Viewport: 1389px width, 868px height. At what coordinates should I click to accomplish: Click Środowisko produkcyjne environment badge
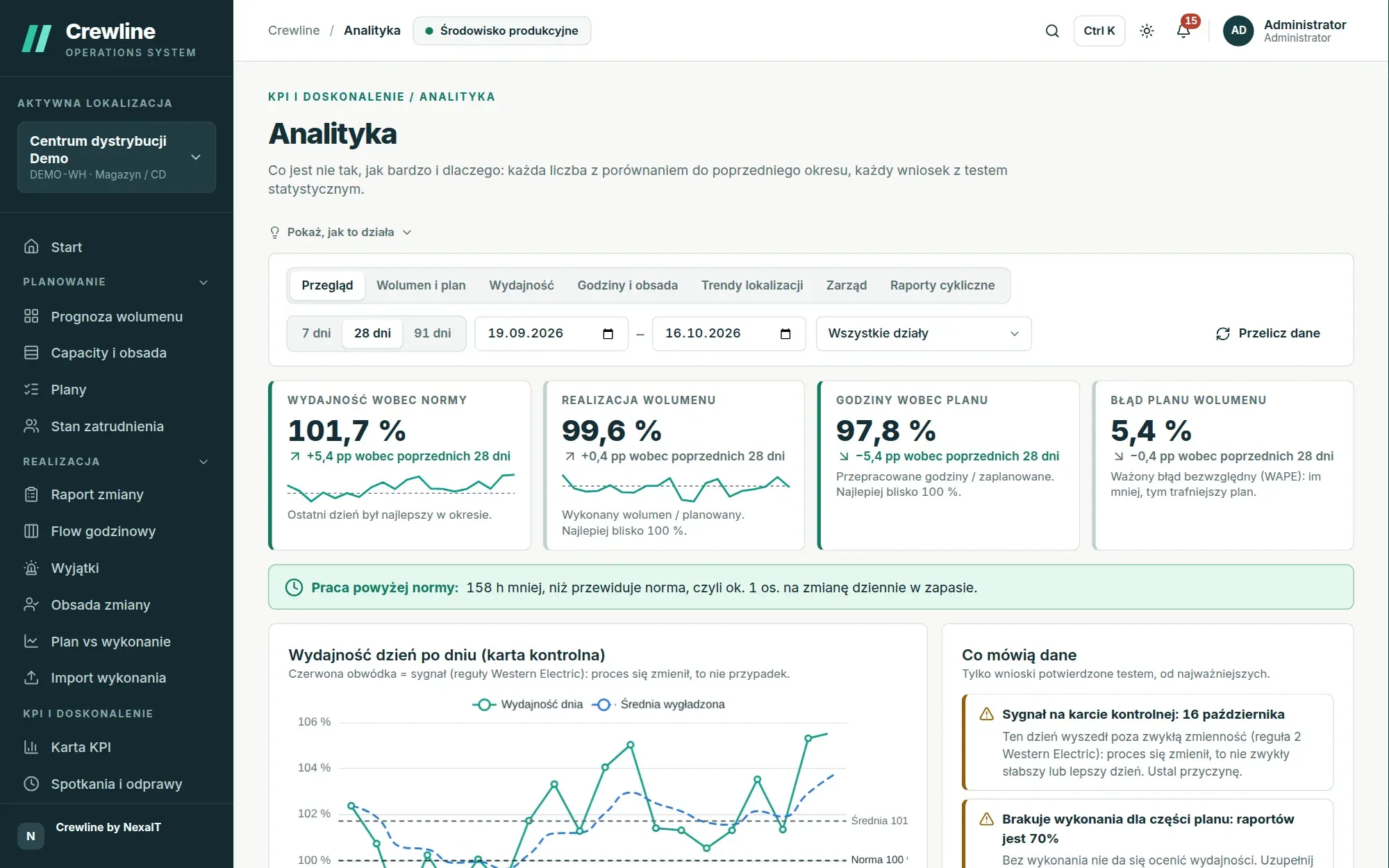point(502,31)
